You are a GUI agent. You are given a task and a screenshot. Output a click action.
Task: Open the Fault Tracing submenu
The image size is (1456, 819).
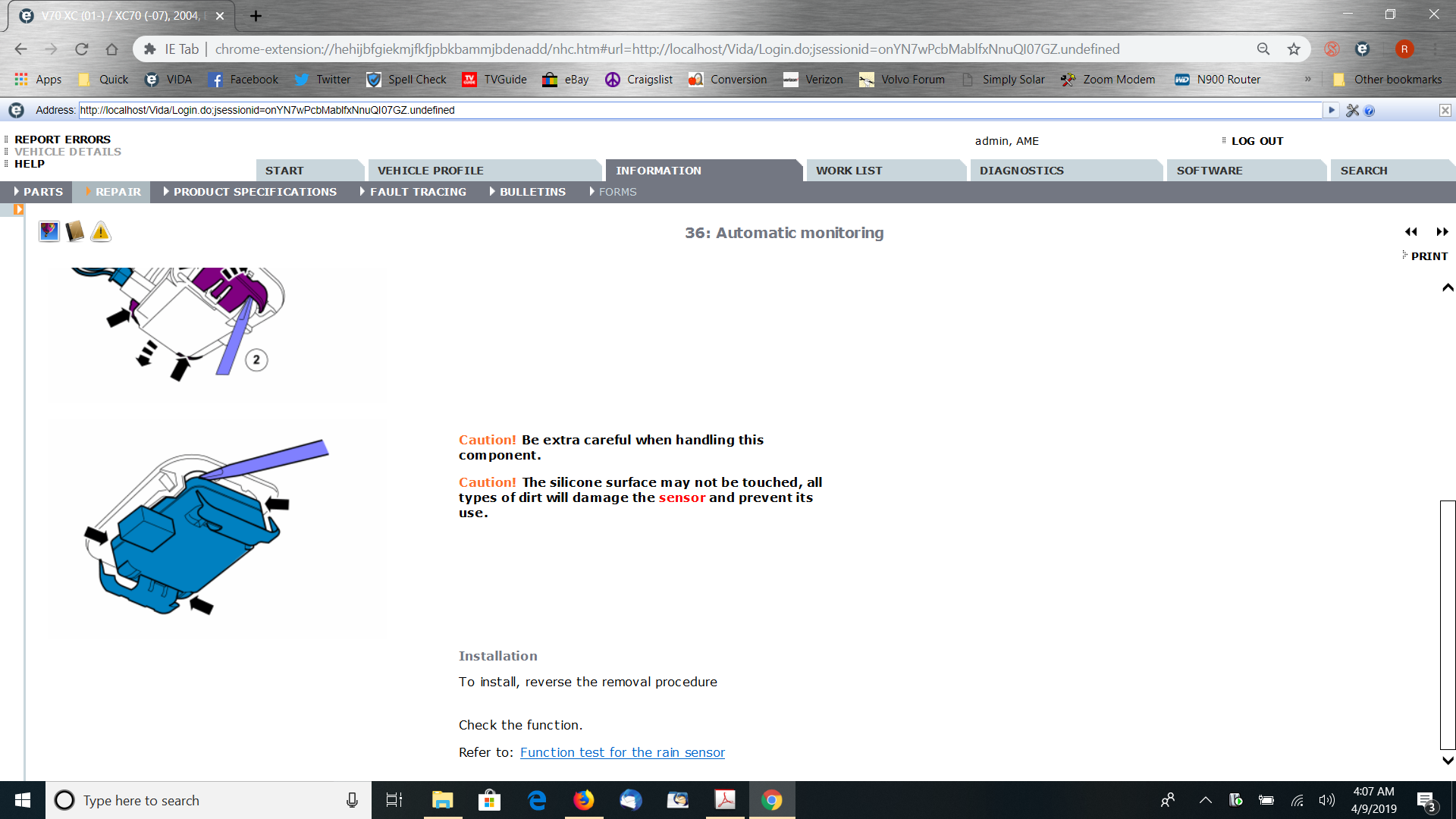click(417, 192)
